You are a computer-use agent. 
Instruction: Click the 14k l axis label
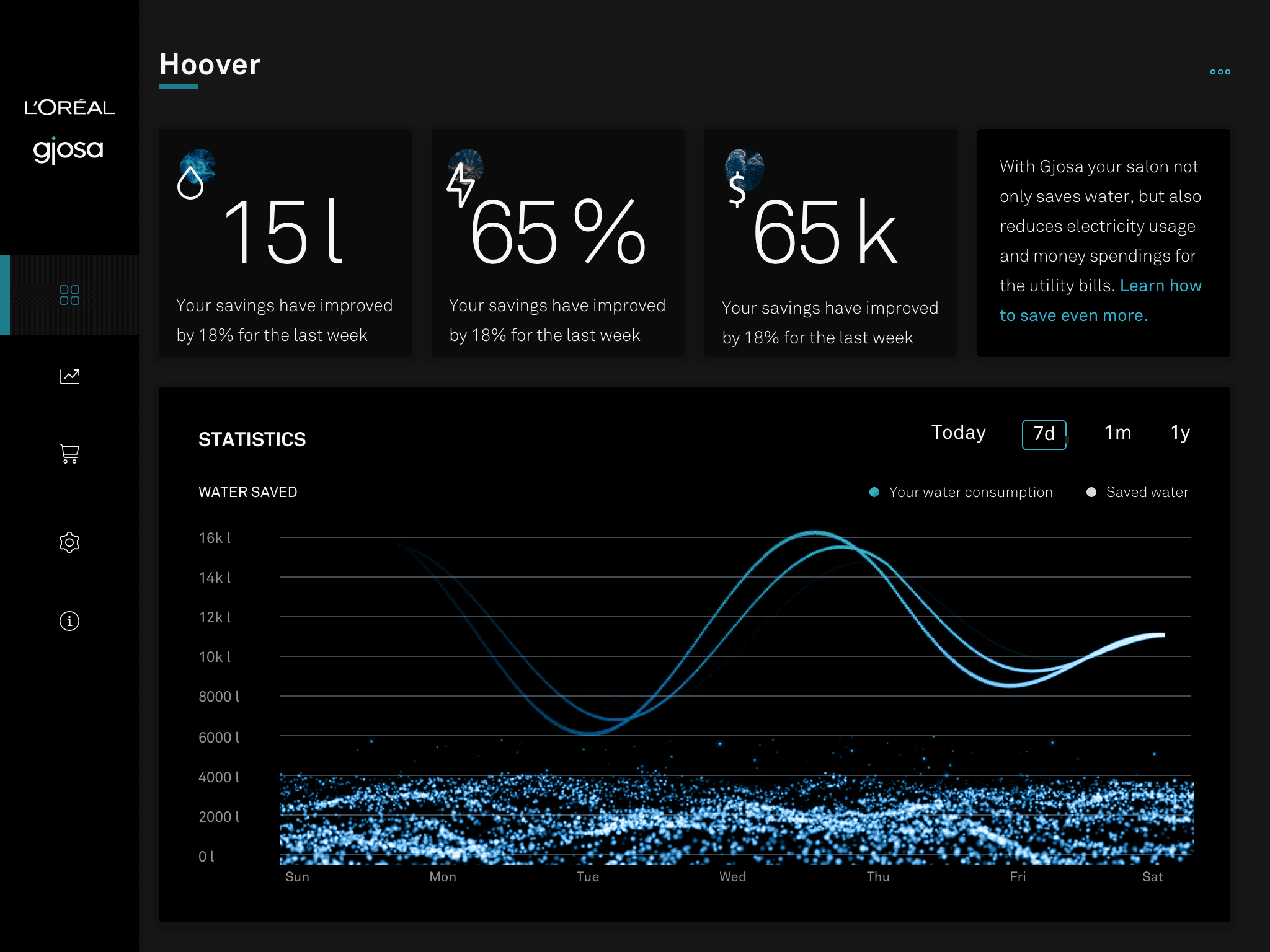click(x=215, y=578)
